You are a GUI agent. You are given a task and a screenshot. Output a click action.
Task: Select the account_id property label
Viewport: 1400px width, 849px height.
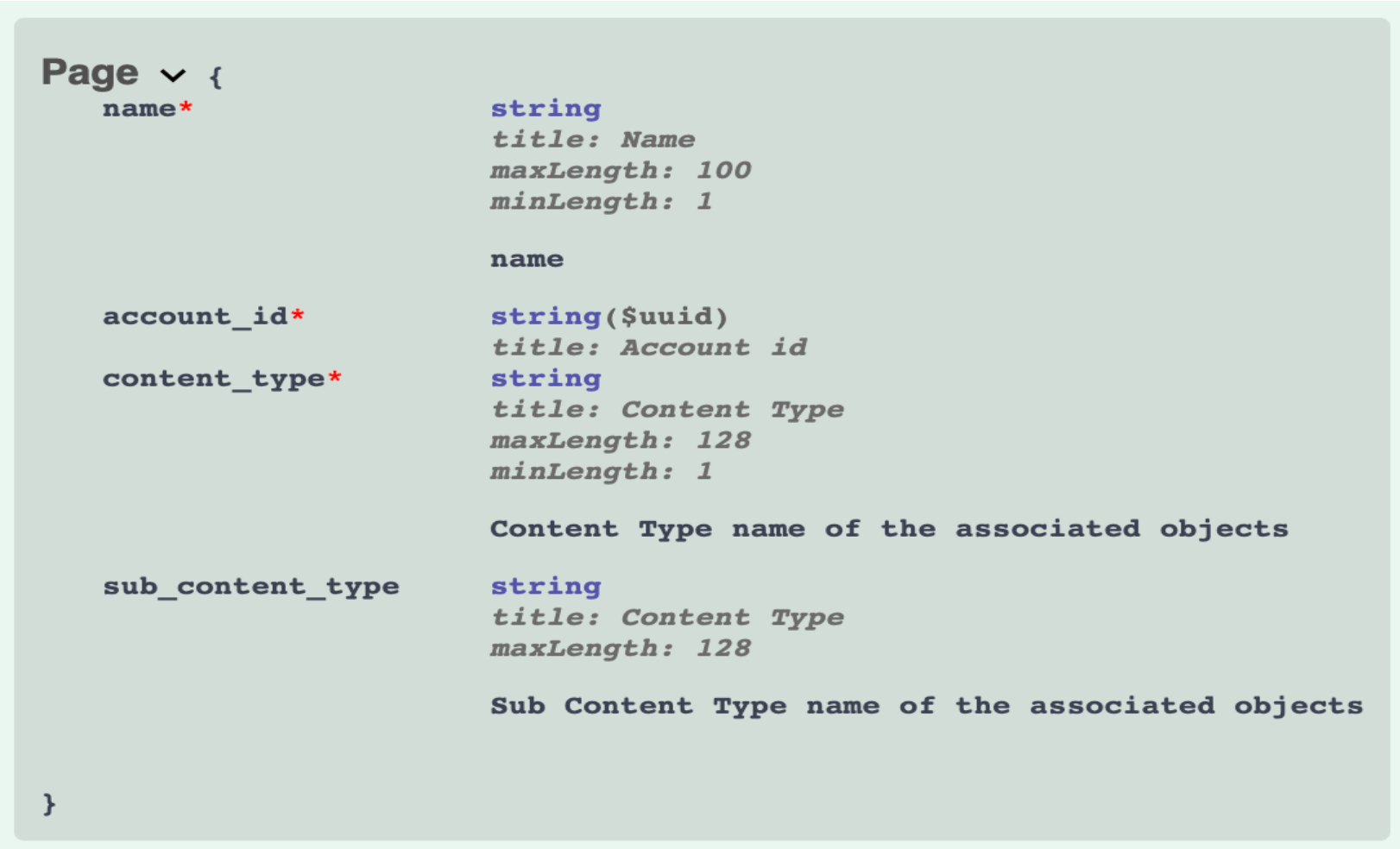195,317
